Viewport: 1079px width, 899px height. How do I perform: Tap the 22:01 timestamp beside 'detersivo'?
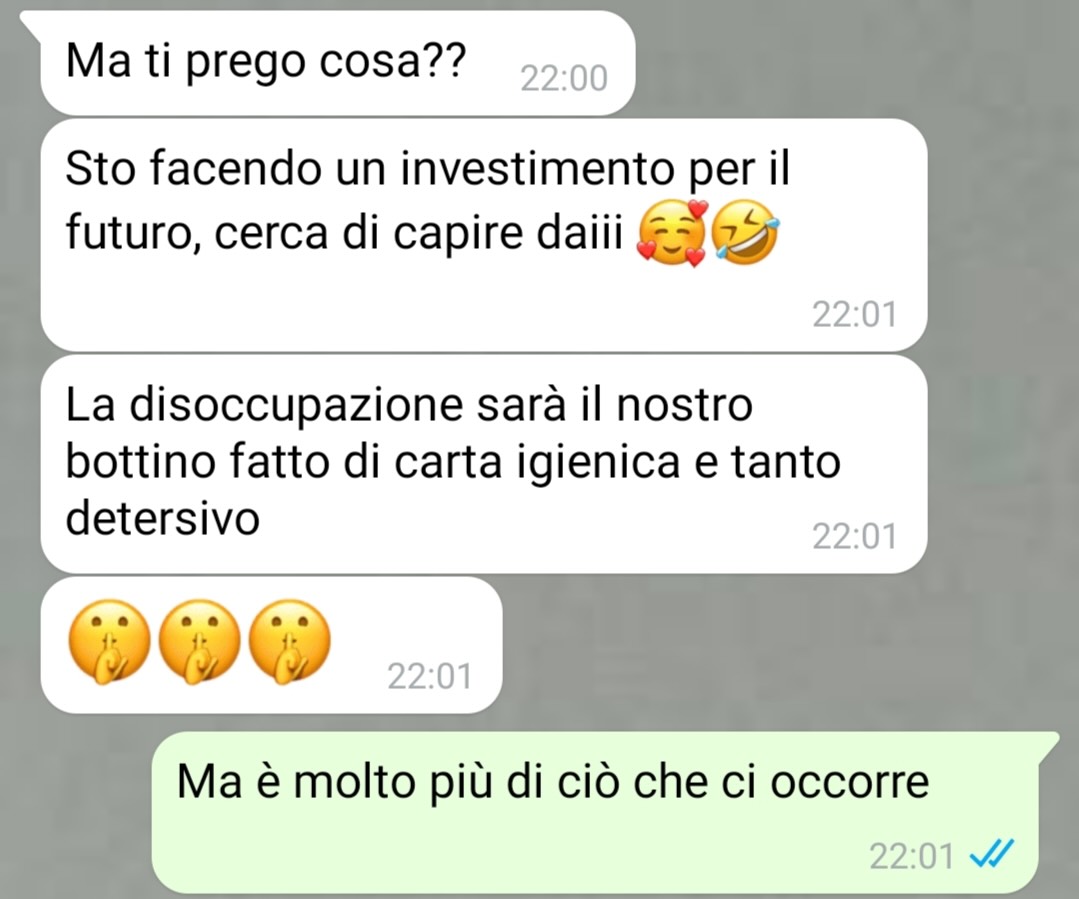[x=854, y=536]
